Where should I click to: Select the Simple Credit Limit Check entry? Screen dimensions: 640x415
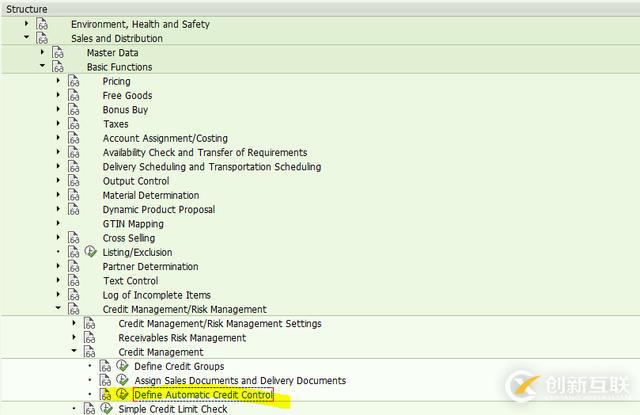click(x=173, y=409)
